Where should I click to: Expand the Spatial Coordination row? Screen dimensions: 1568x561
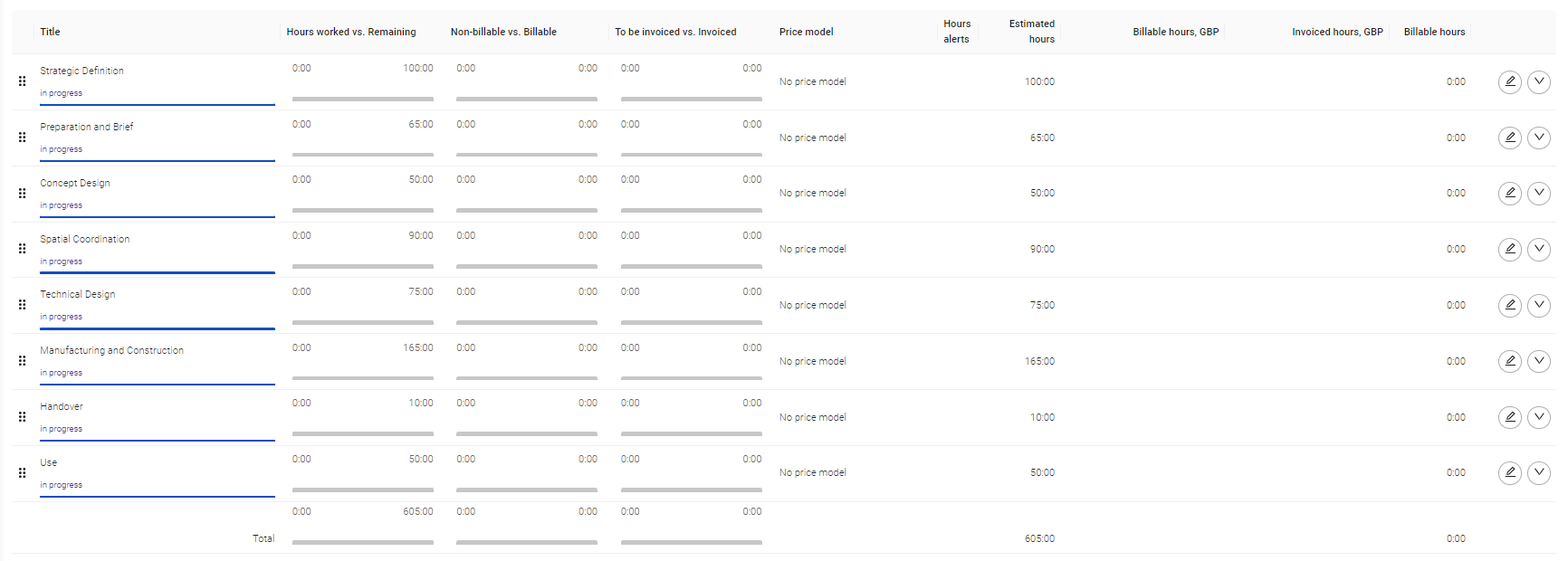pyautogui.click(x=1539, y=250)
